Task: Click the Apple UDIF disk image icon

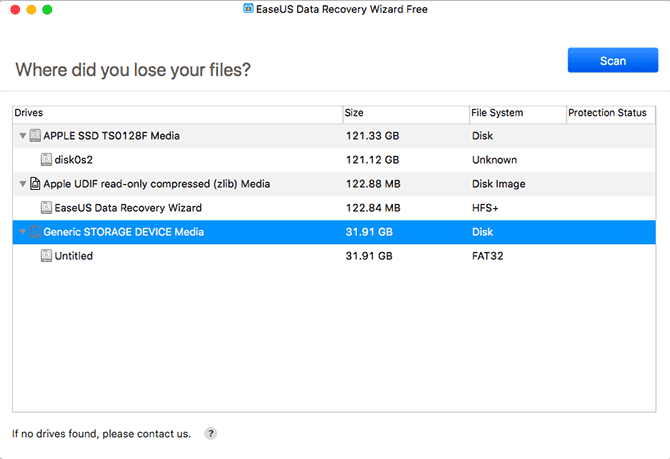Action: (x=35, y=184)
